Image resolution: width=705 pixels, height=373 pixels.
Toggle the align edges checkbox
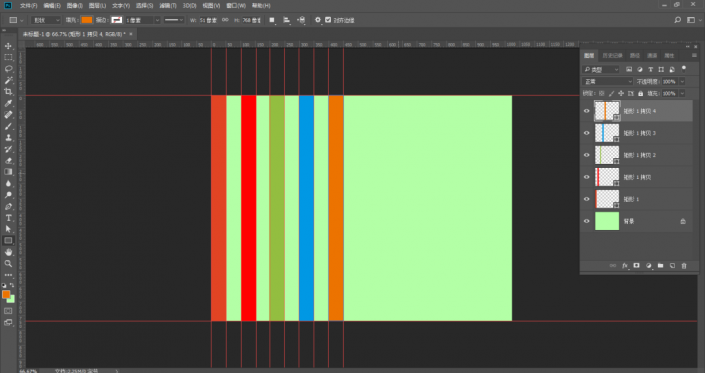[x=328, y=20]
